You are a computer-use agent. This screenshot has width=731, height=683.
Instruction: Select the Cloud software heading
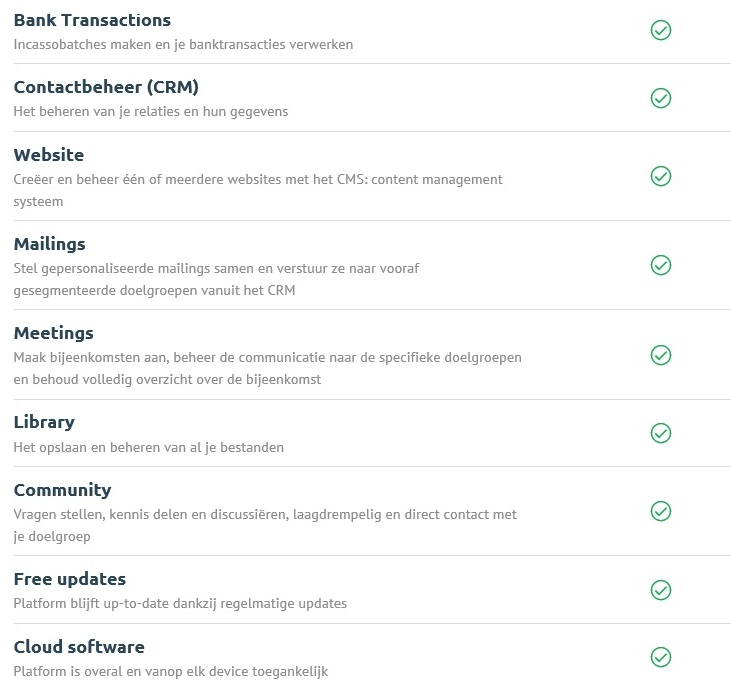point(79,647)
